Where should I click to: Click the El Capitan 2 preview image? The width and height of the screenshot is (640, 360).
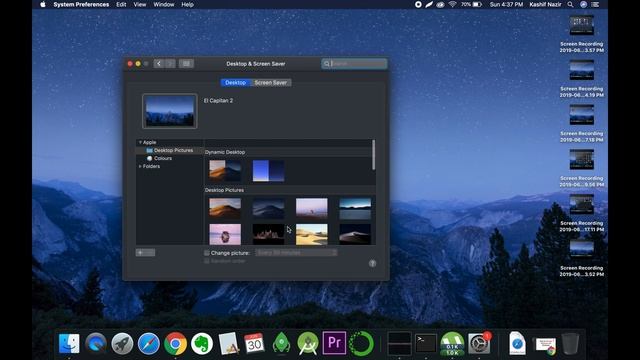(x=170, y=111)
